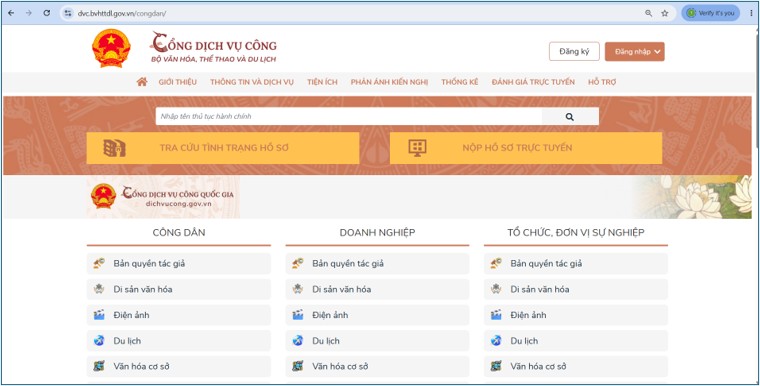This screenshot has height=386, width=760.
Task: Reload the current page
Action: [47, 13]
